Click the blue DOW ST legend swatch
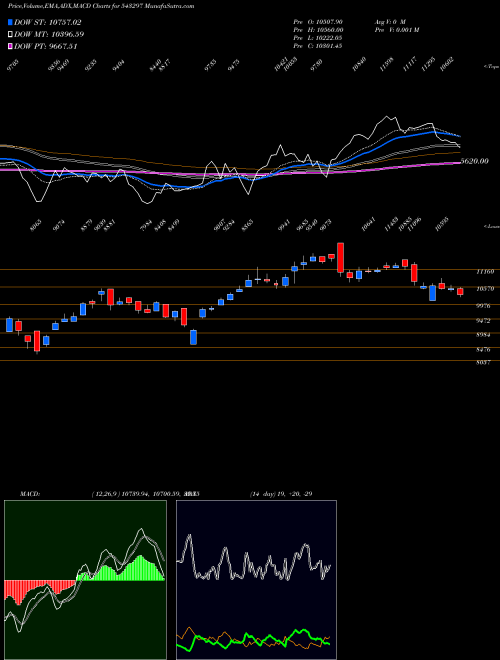This screenshot has height=660, width=500. click(10, 22)
